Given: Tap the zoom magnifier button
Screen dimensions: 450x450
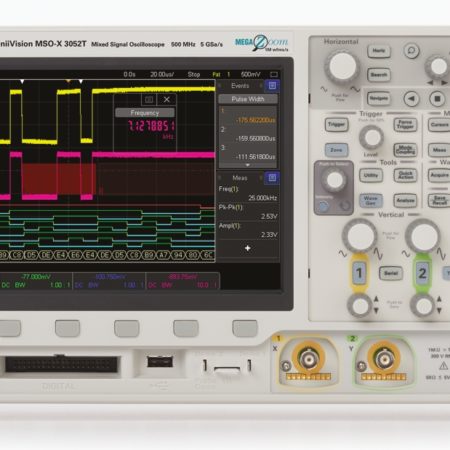Looking at the screenshot, I should pyautogui.click(x=412, y=51).
